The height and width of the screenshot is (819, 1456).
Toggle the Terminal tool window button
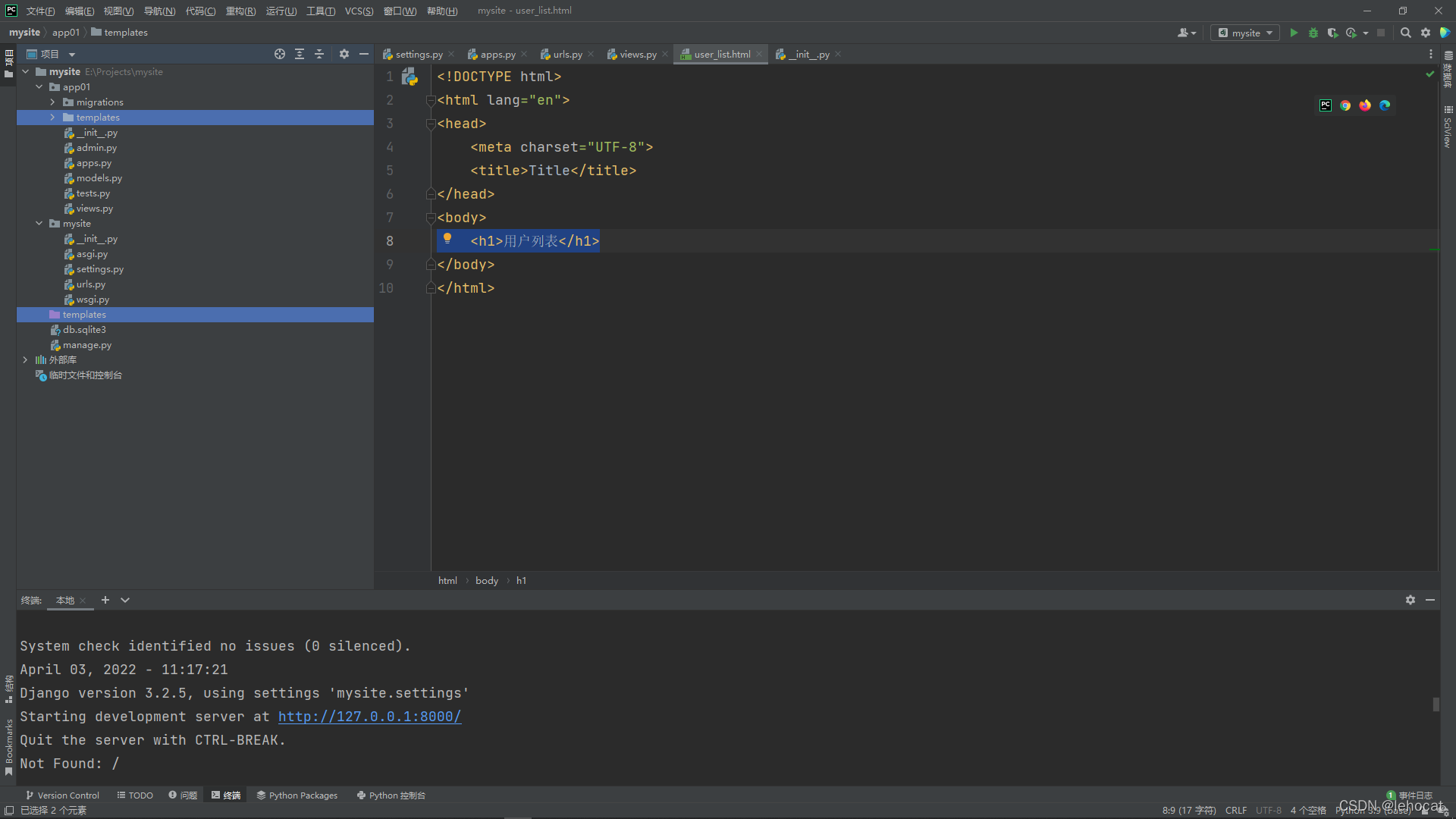[x=226, y=795]
